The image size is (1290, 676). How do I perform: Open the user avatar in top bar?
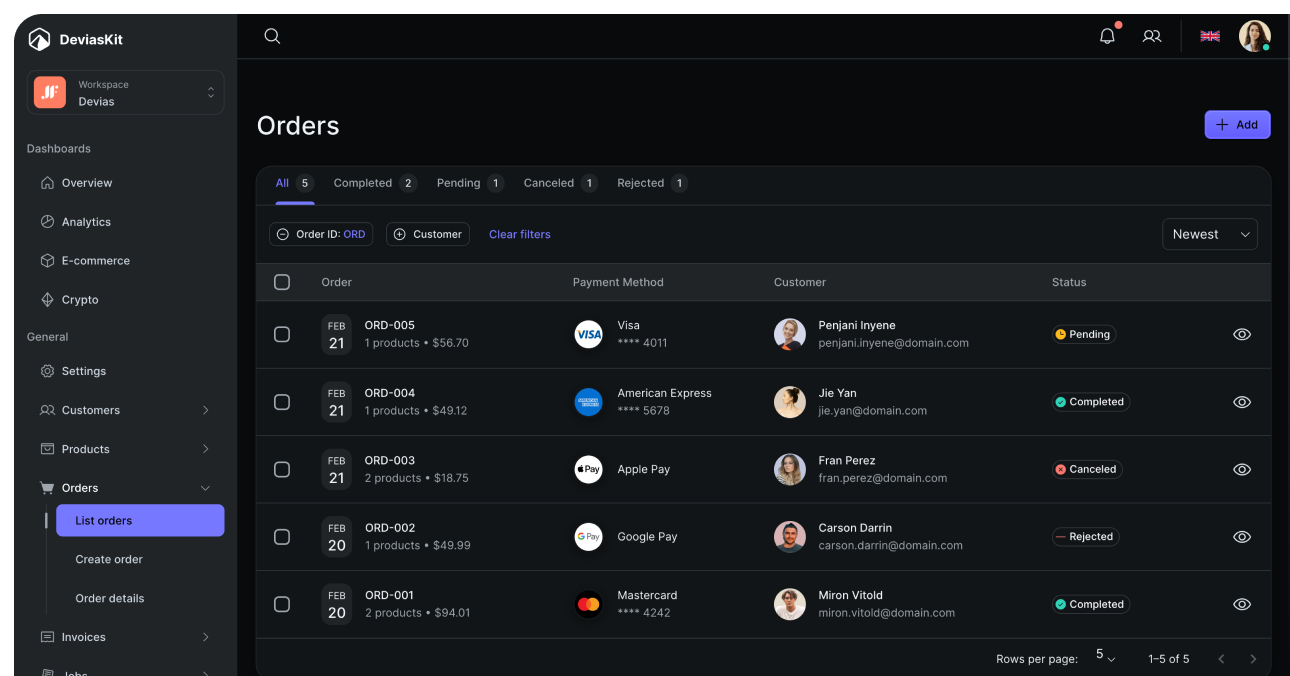[1254, 36]
